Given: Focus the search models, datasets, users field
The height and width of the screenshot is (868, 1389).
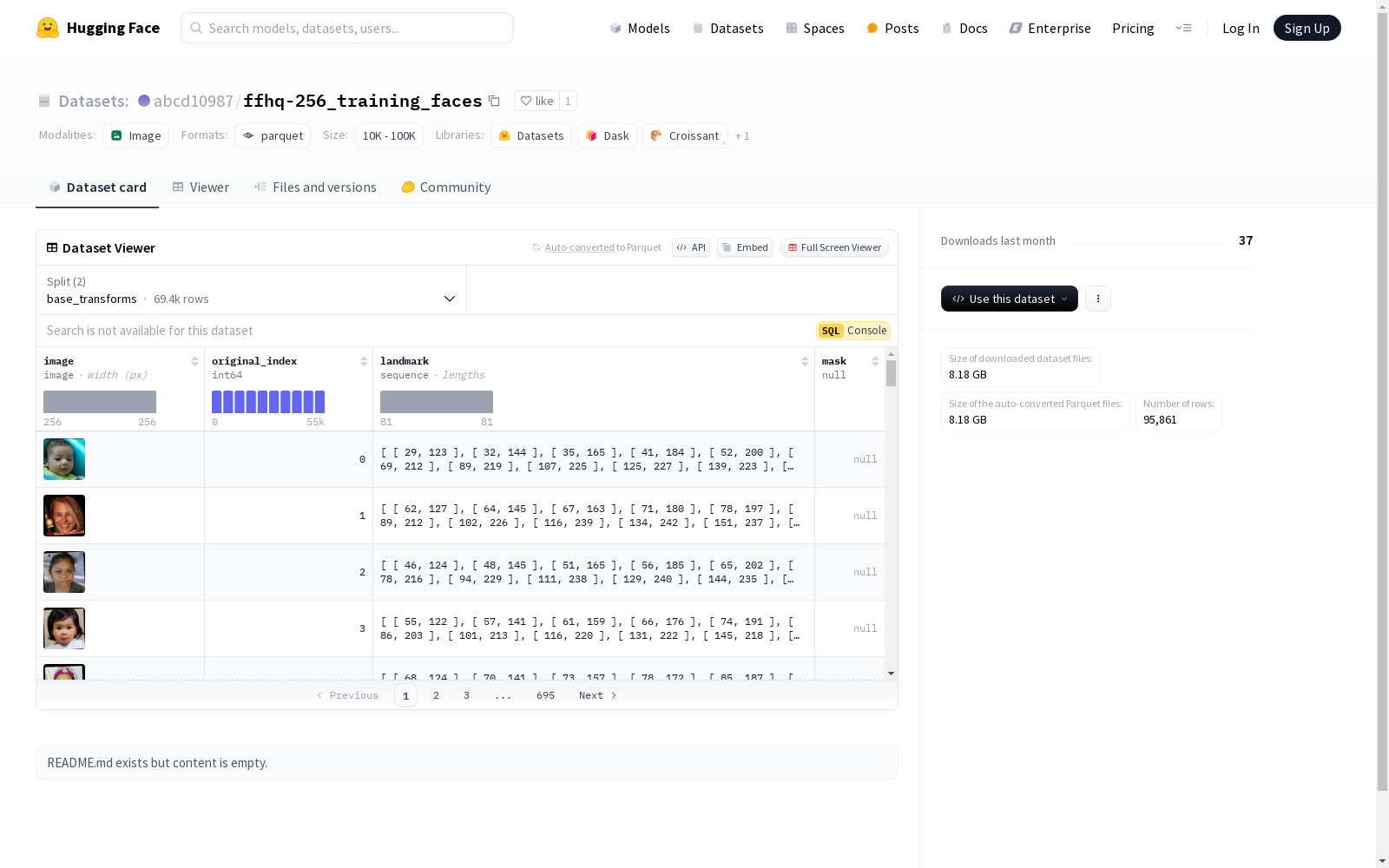Looking at the screenshot, I should tap(347, 28).
